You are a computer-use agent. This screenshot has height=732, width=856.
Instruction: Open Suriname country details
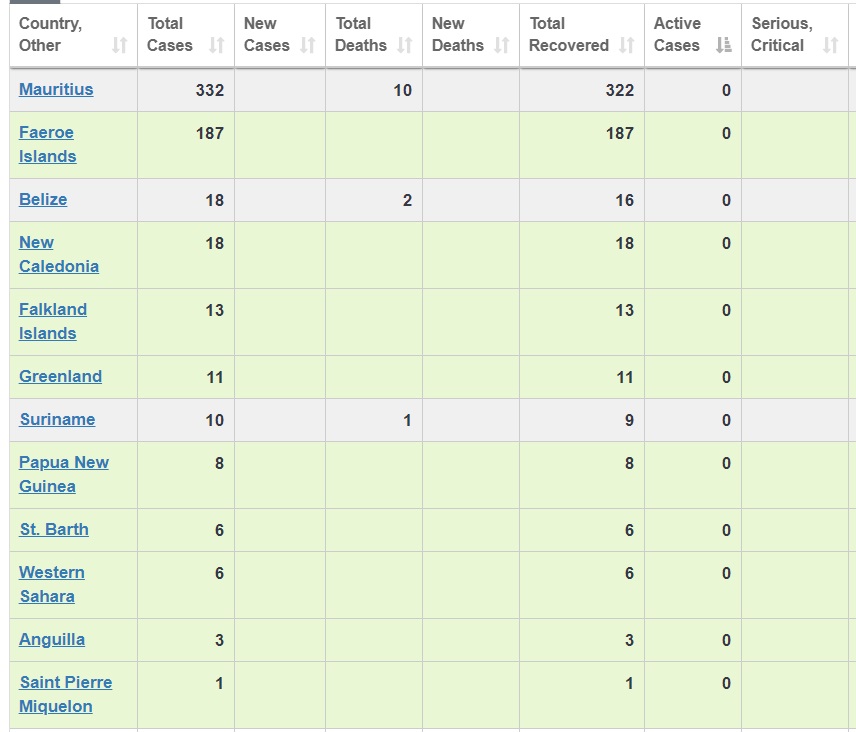(x=57, y=419)
